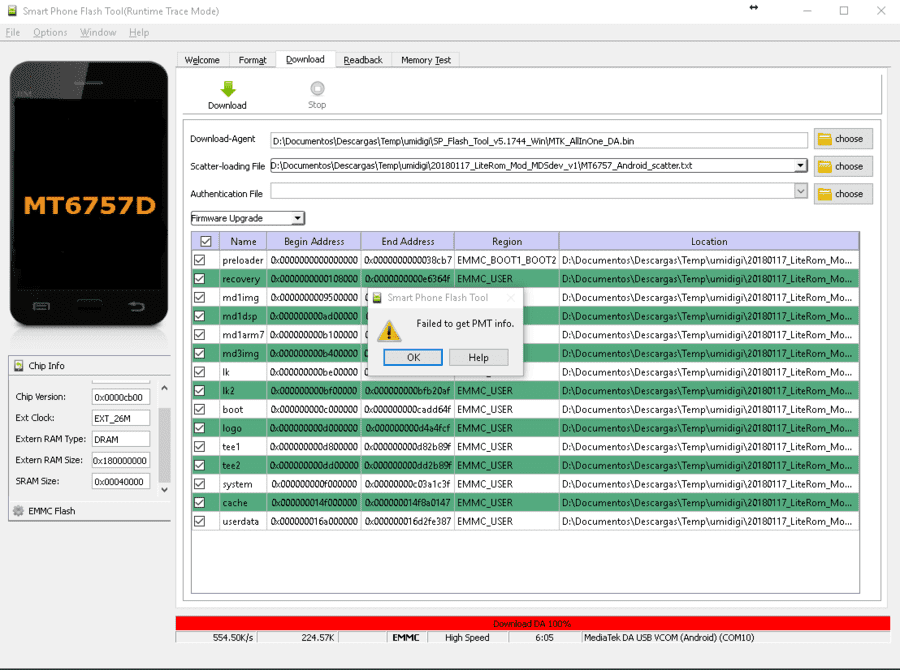Click folder icon for Scatter-loading choose
The height and width of the screenshot is (670, 900).
click(825, 166)
